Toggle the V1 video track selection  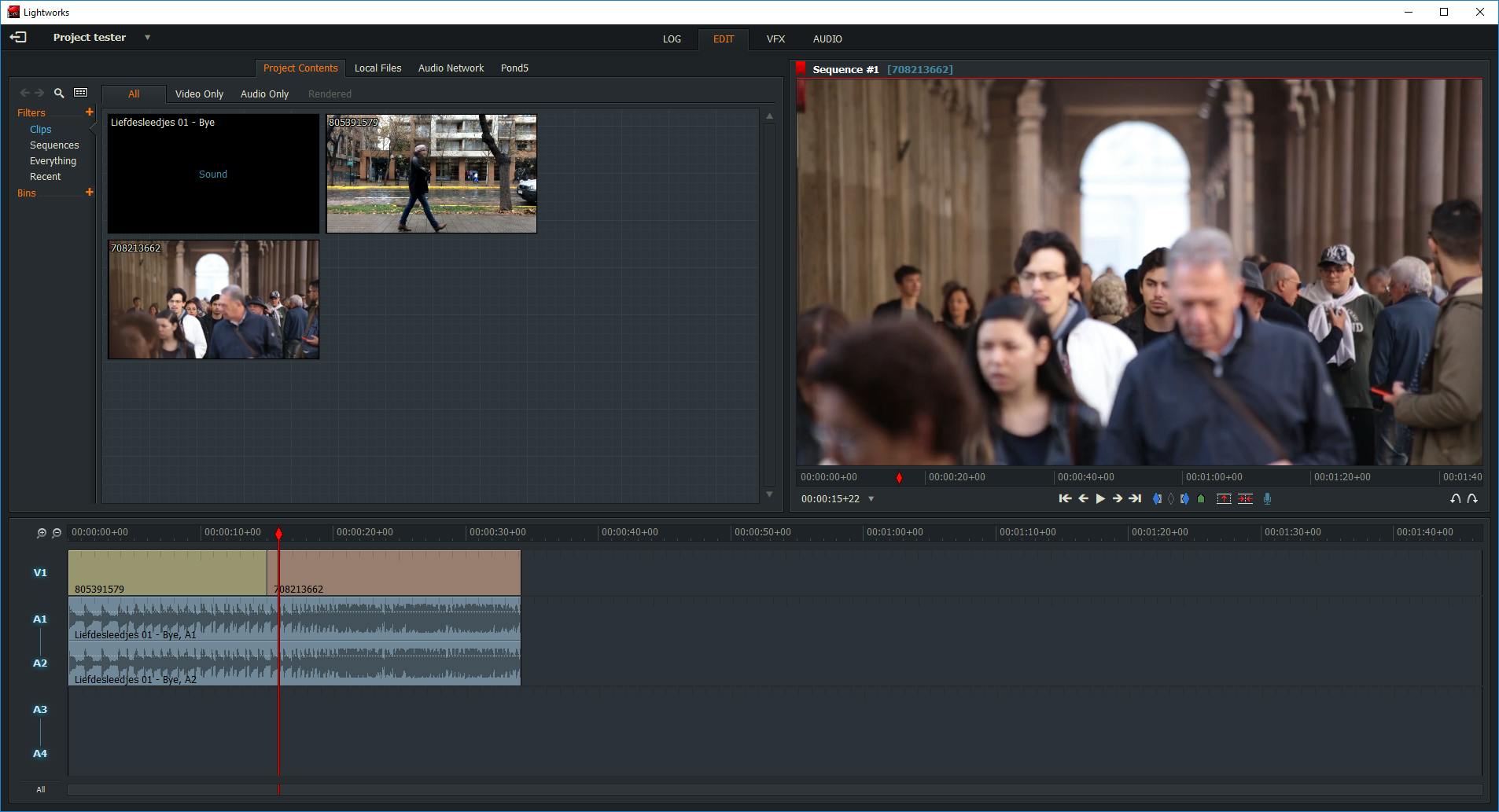(x=40, y=573)
